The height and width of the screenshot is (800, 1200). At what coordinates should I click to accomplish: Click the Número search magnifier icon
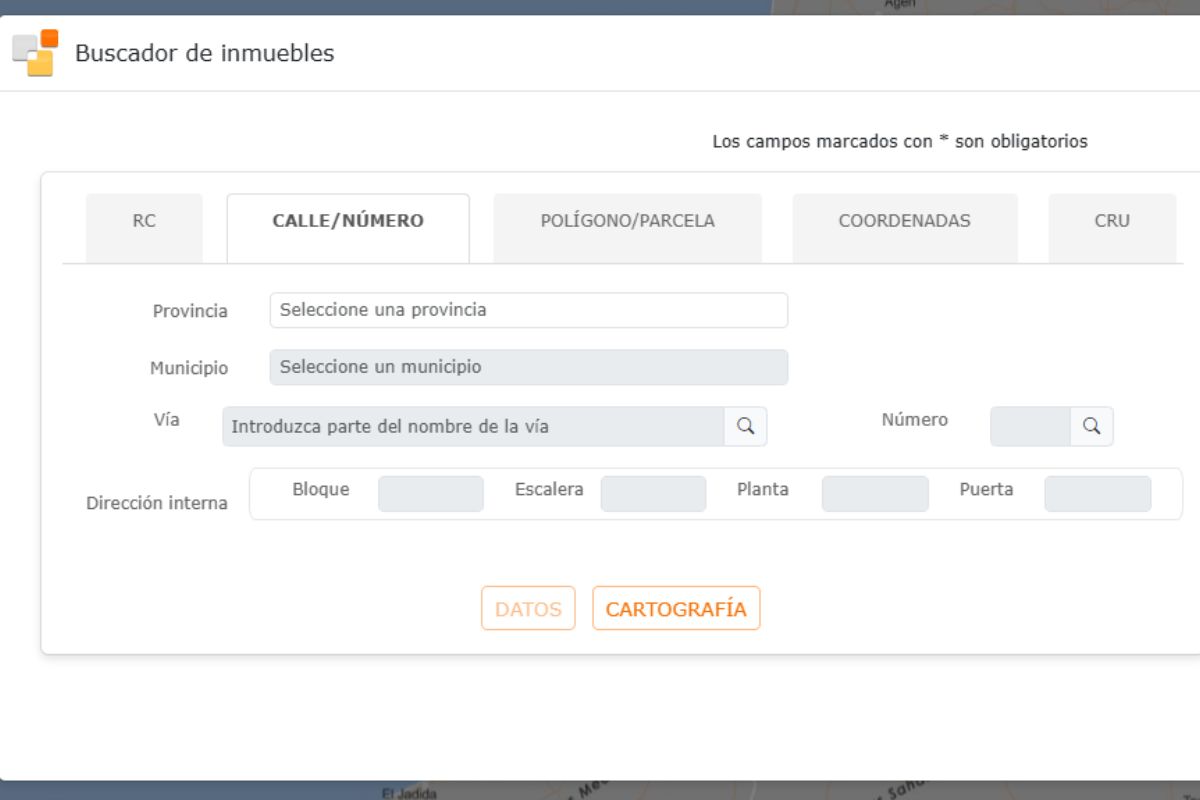(1091, 426)
